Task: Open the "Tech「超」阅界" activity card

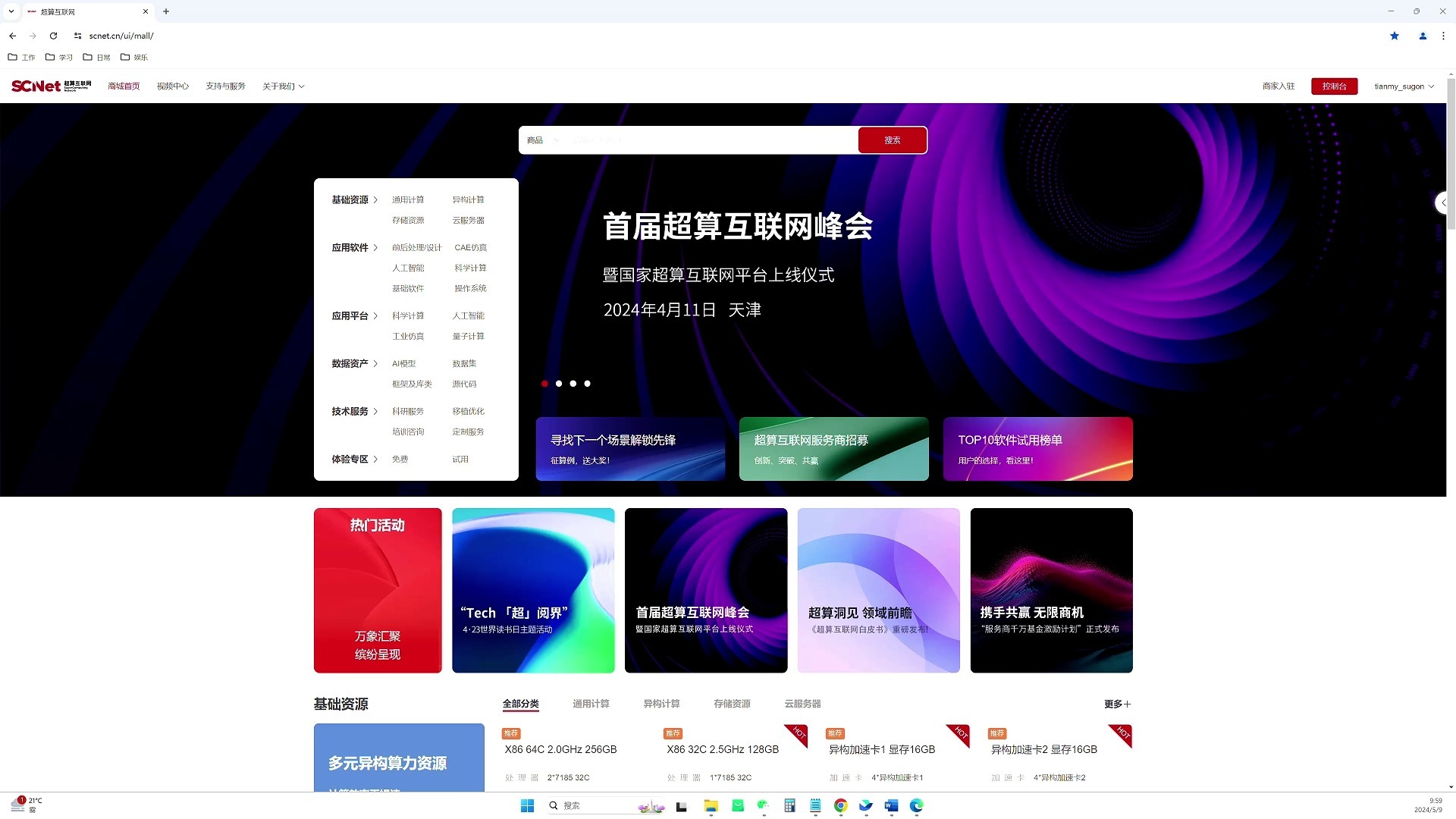Action: [x=533, y=591]
